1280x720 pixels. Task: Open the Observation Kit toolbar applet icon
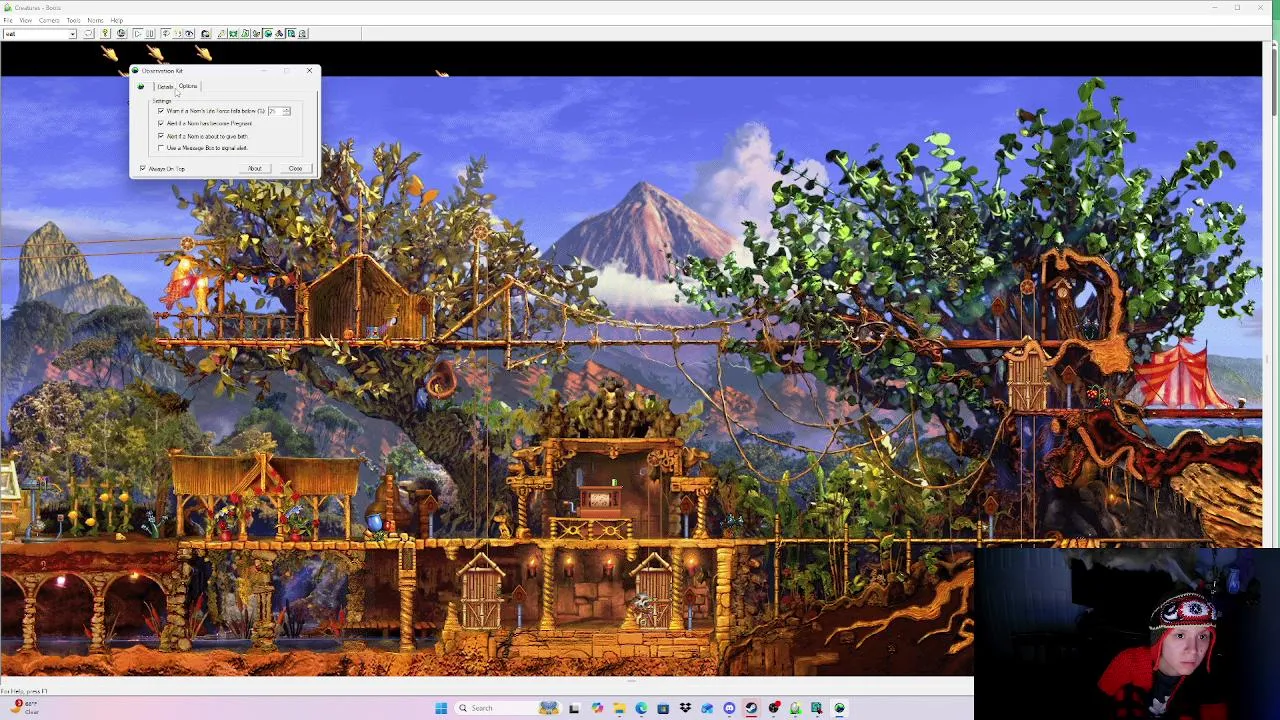click(x=267, y=34)
